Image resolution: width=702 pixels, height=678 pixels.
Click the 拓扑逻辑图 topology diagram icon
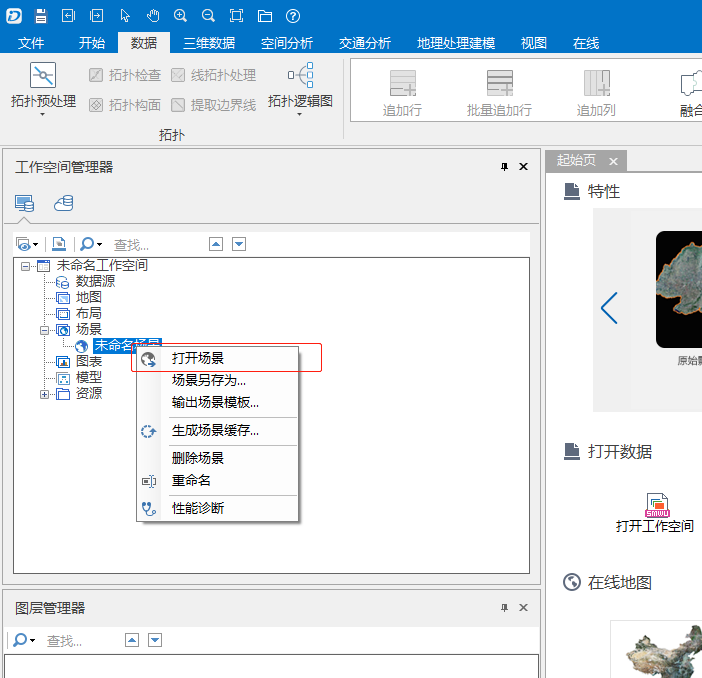300,75
